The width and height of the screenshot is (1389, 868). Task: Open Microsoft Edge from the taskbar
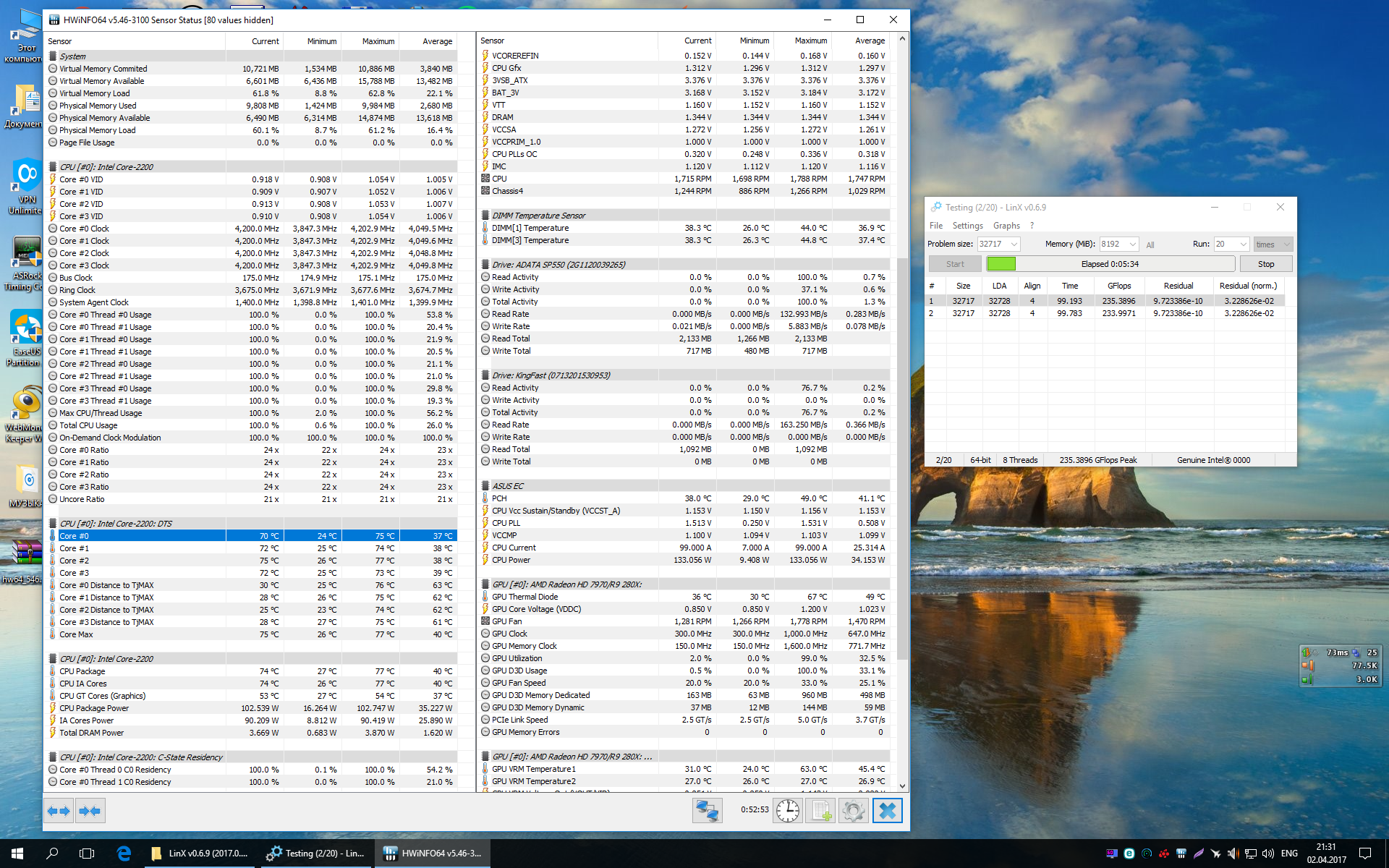[x=124, y=854]
